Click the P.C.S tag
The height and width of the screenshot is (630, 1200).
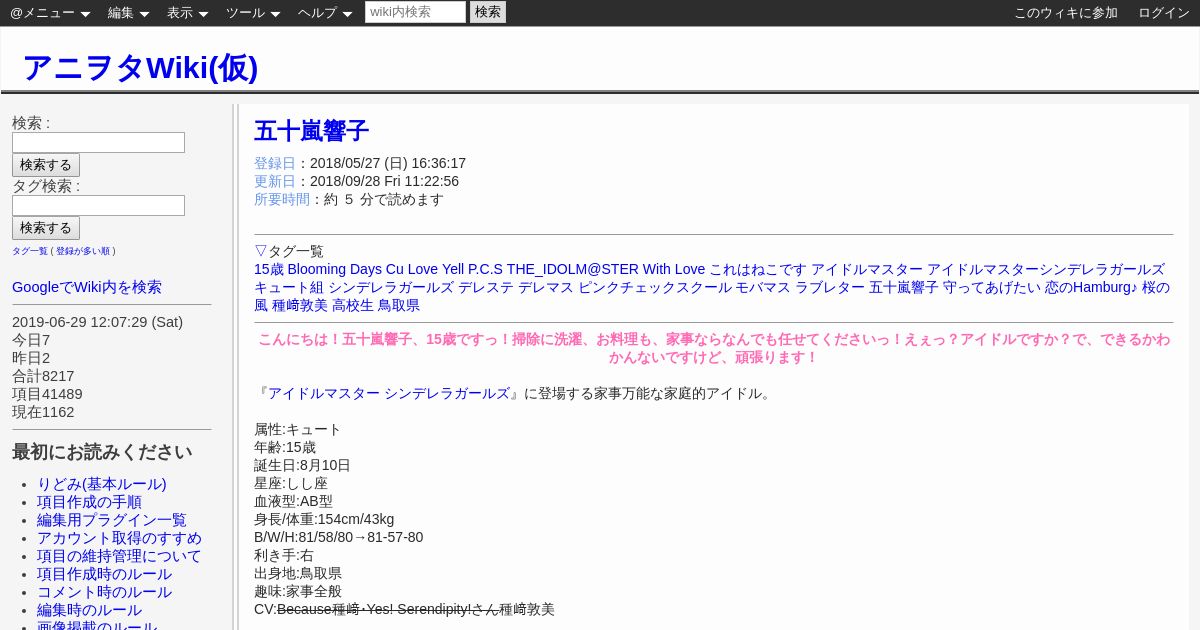[486, 269]
